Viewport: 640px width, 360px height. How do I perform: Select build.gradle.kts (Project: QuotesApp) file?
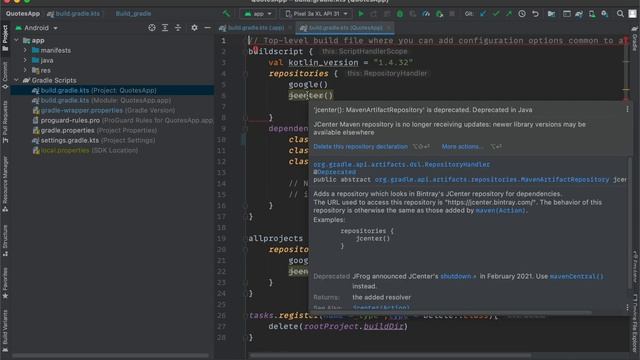pyautogui.click(x=112, y=90)
